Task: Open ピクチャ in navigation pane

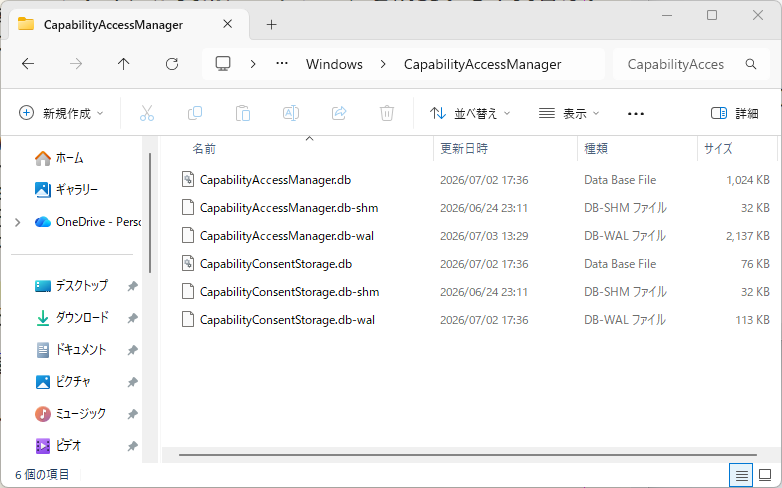Action: (x=63, y=381)
